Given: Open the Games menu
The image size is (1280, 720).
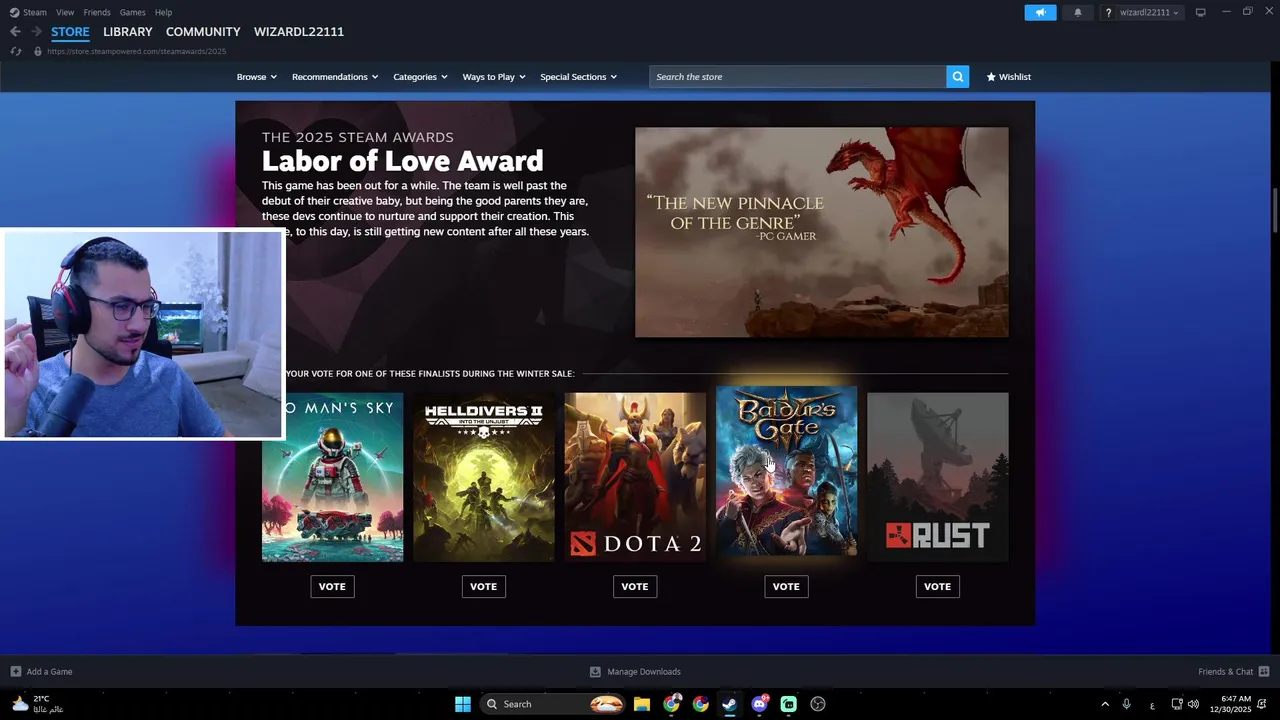Looking at the screenshot, I should coord(132,12).
